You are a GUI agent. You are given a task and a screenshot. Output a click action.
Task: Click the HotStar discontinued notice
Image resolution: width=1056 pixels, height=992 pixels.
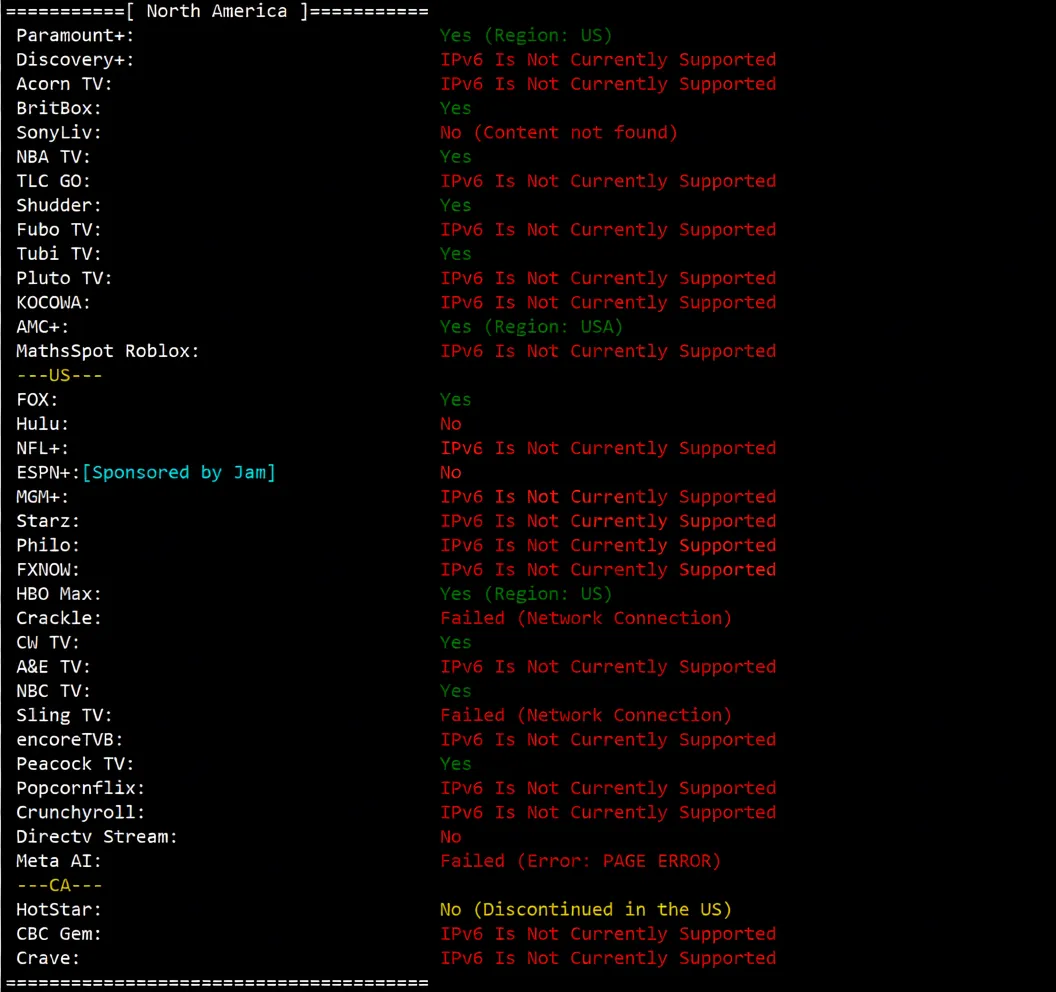[x=585, y=909]
